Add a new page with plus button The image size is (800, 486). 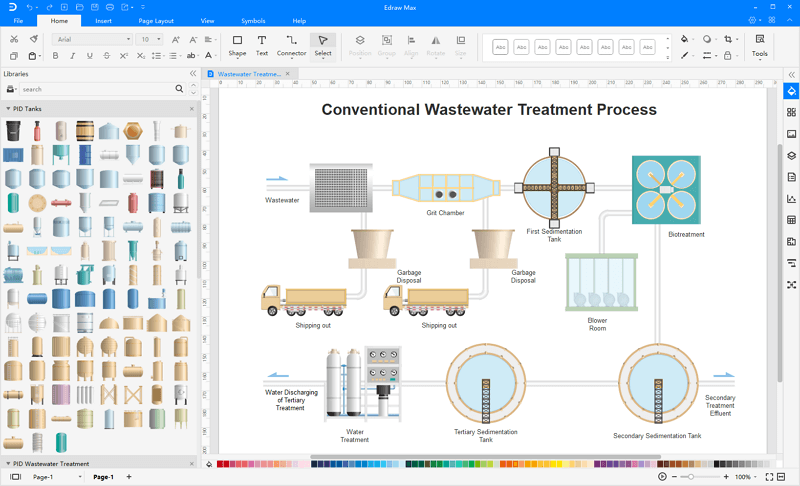tap(128, 477)
